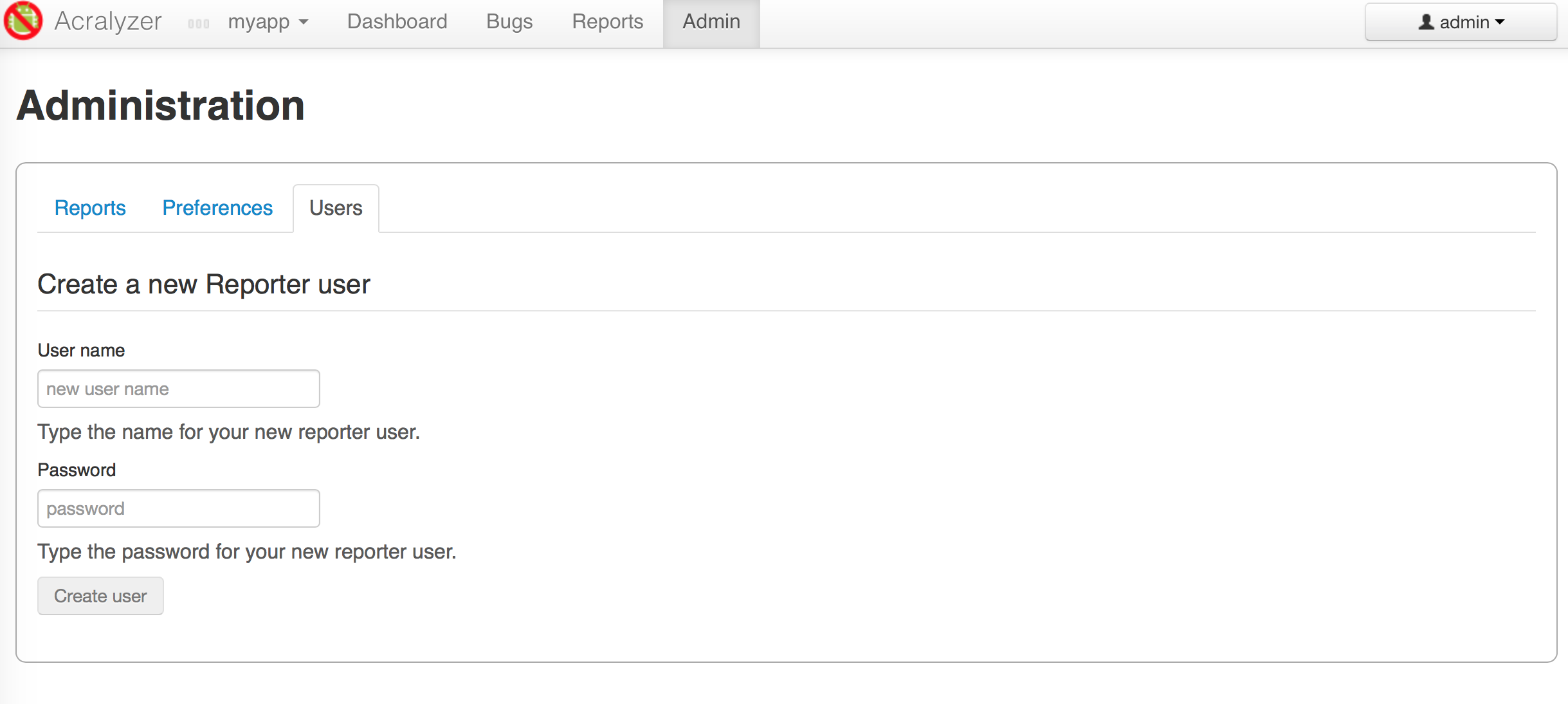Viewport: 1568px width, 704px height.
Task: Click the Create user button
Action: click(100, 595)
